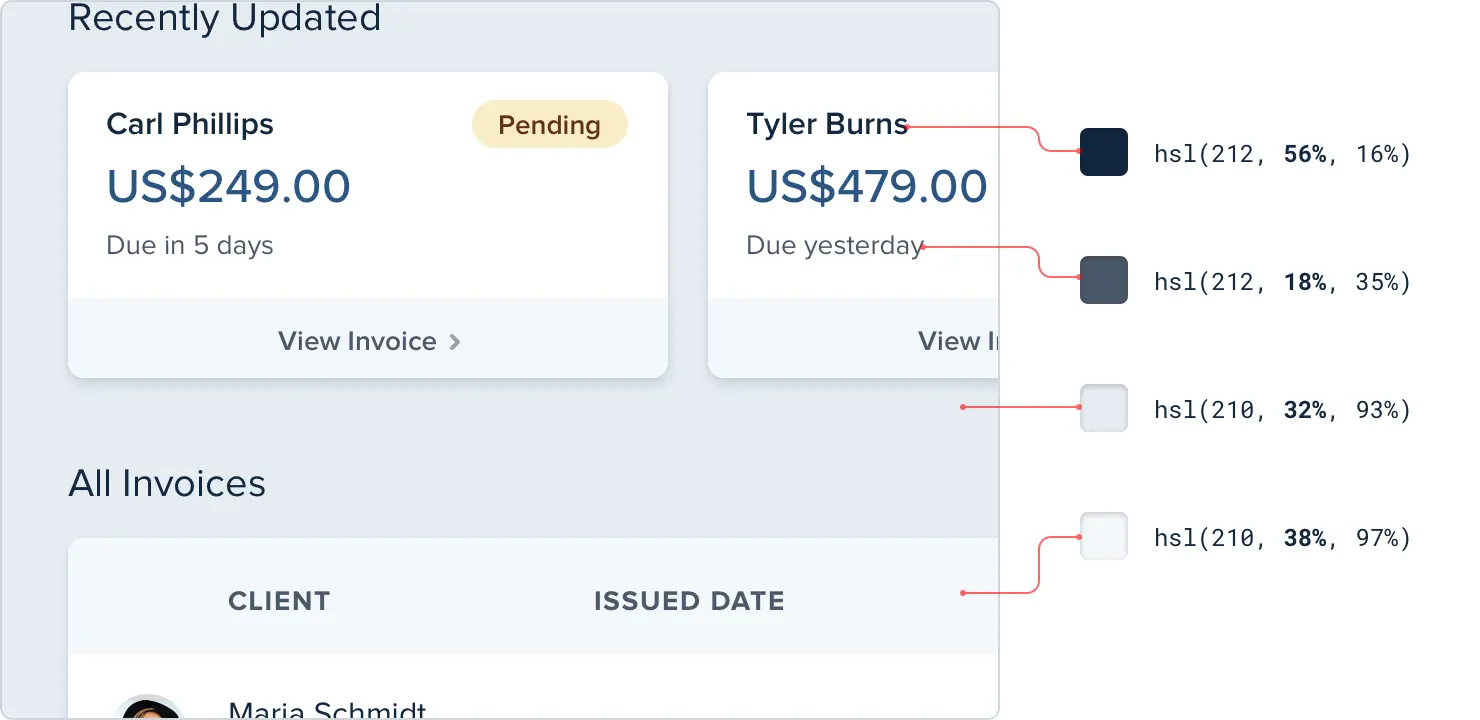The width and height of the screenshot is (1480, 720).
Task: Click the ISSUED DATE column header
Action: (689, 601)
